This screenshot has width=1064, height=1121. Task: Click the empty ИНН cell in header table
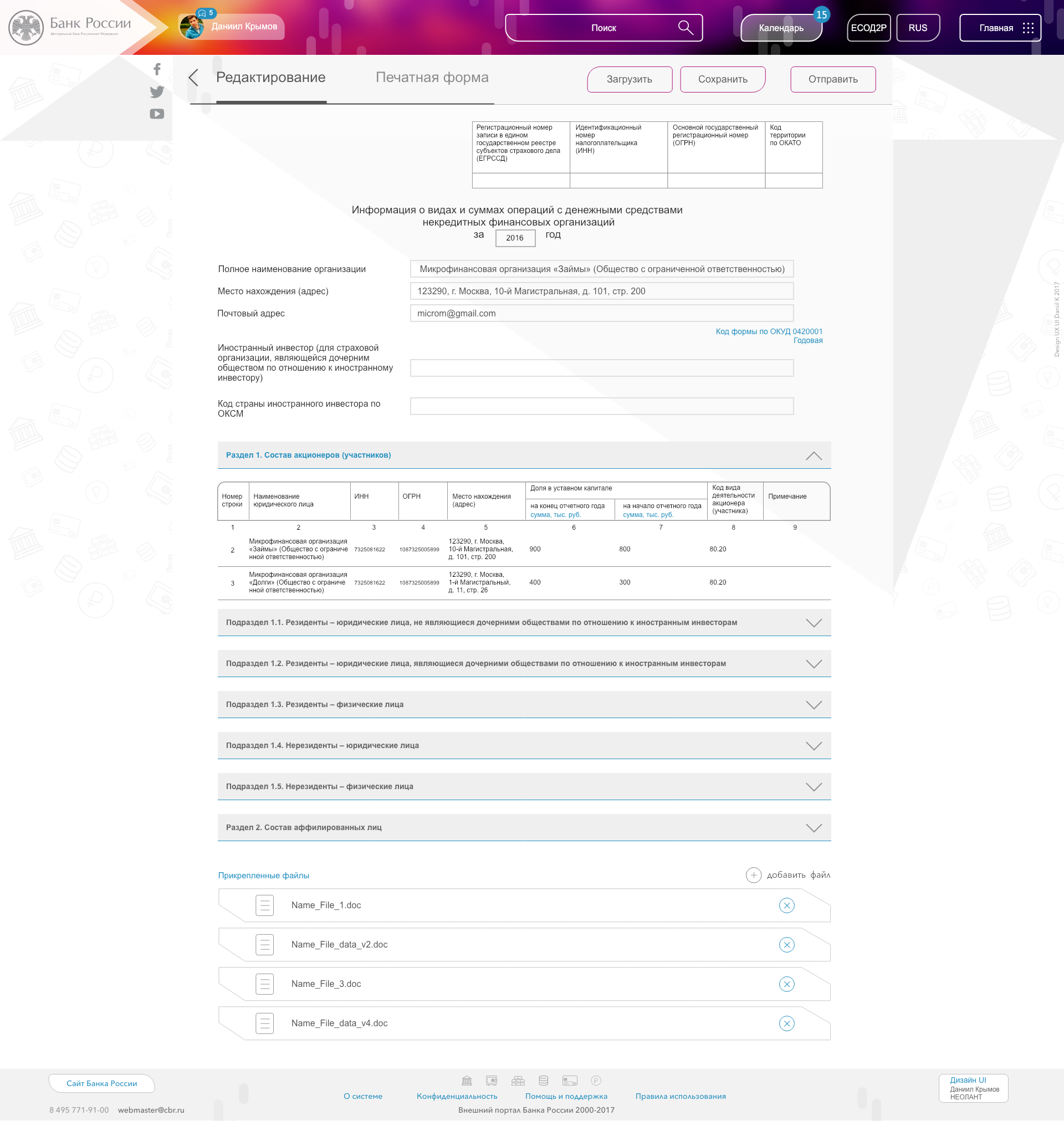point(618,180)
